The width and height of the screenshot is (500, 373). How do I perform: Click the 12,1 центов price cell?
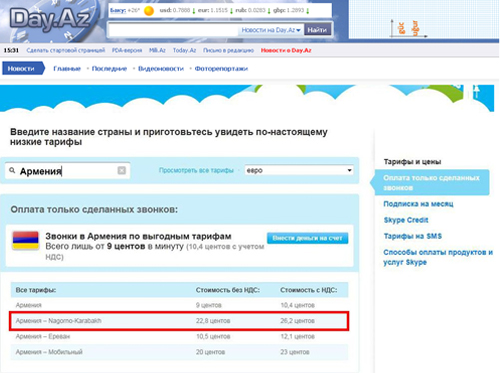(x=297, y=336)
